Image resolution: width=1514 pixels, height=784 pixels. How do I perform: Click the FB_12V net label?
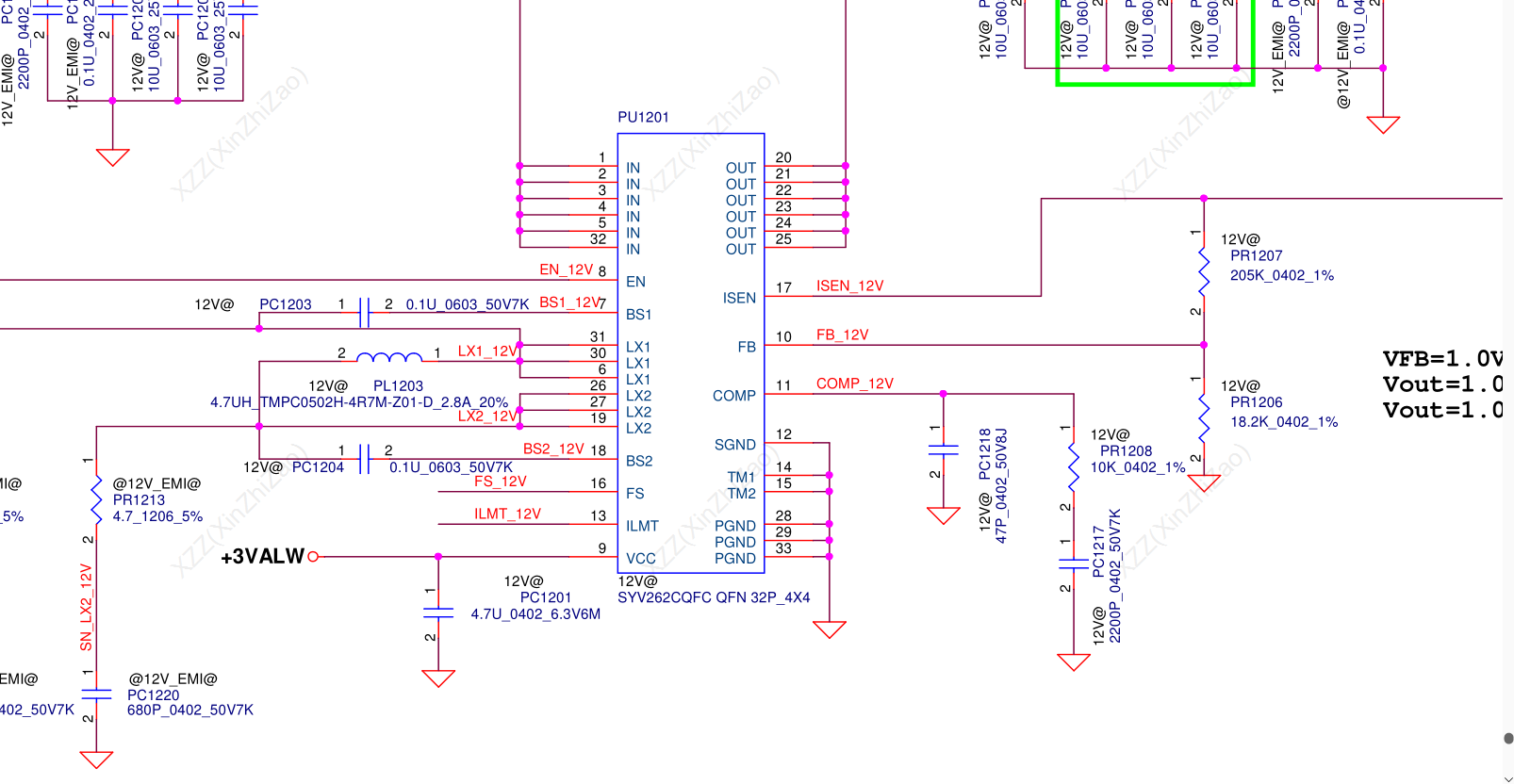pos(842,335)
